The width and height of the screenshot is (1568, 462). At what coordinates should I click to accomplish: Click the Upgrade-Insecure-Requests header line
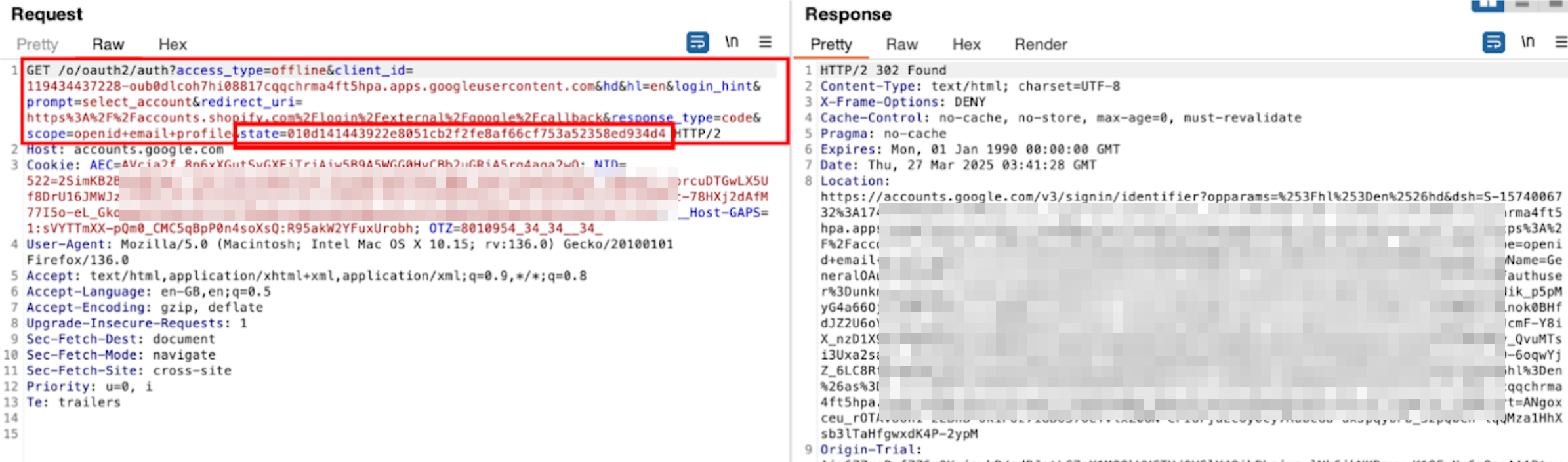[136, 324]
